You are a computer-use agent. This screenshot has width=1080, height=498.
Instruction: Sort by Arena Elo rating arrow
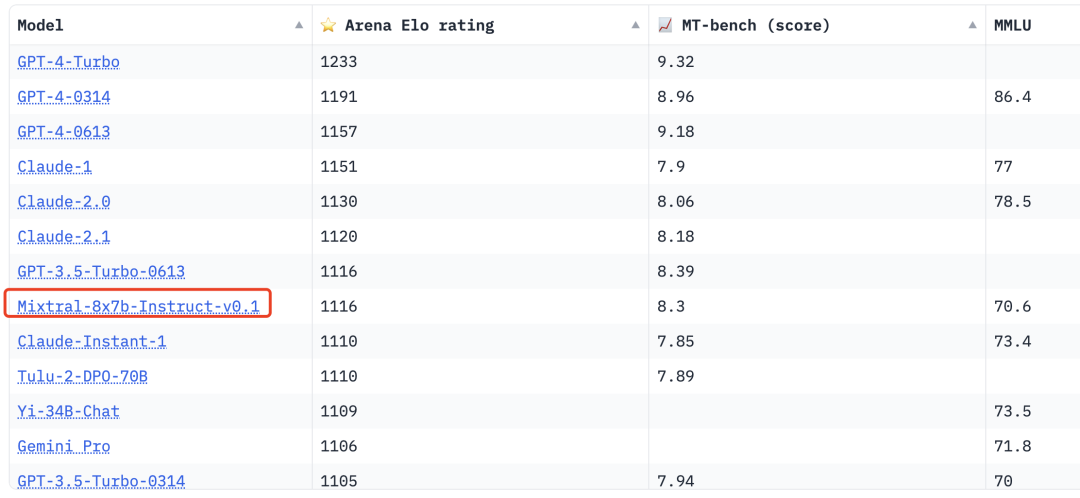point(635,25)
